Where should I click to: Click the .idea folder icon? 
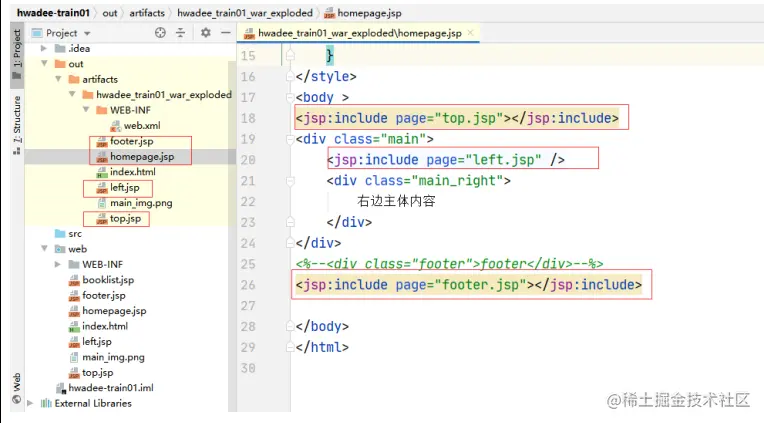(60, 48)
